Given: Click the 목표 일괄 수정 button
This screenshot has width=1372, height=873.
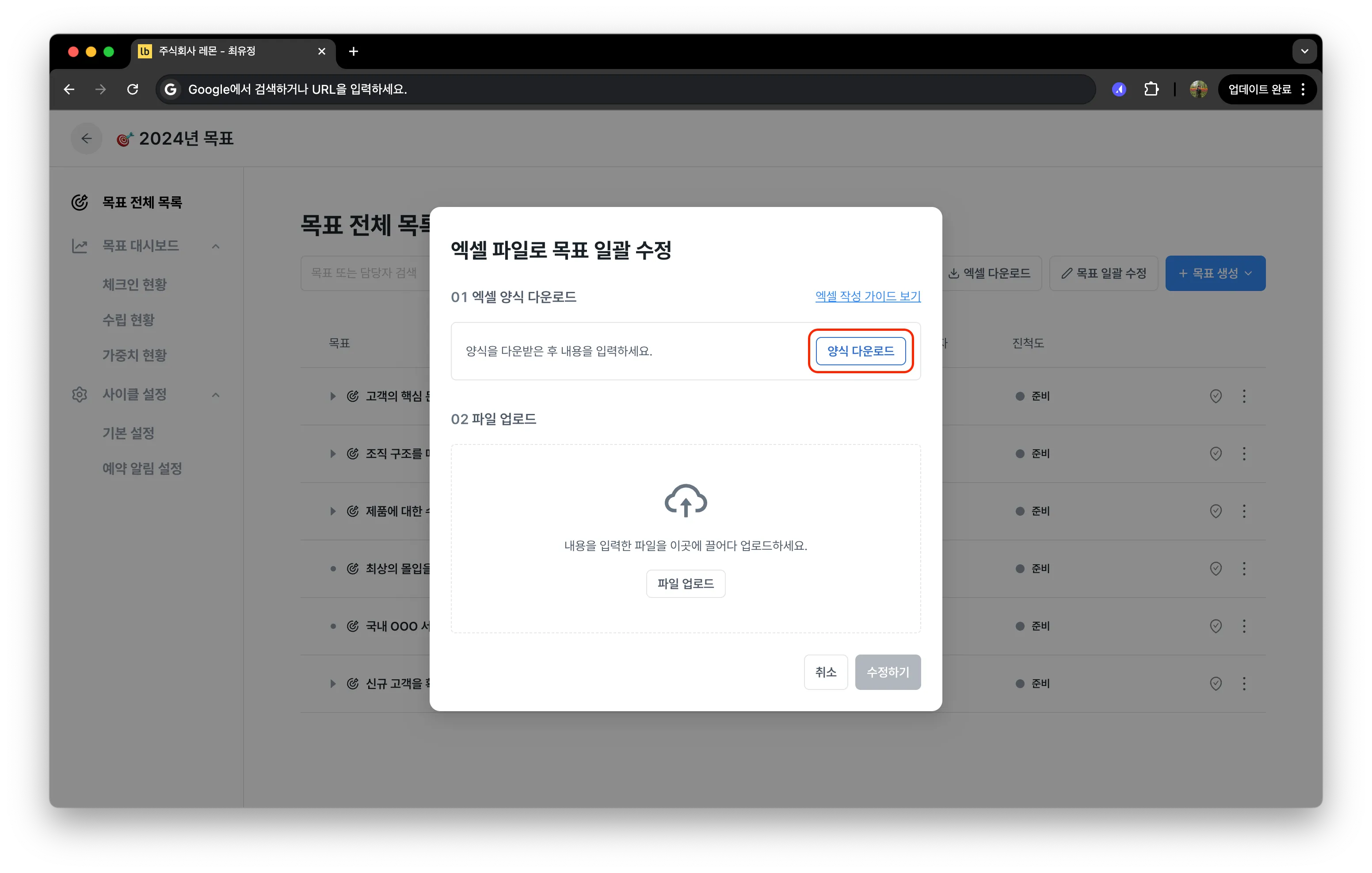Looking at the screenshot, I should click(1104, 273).
